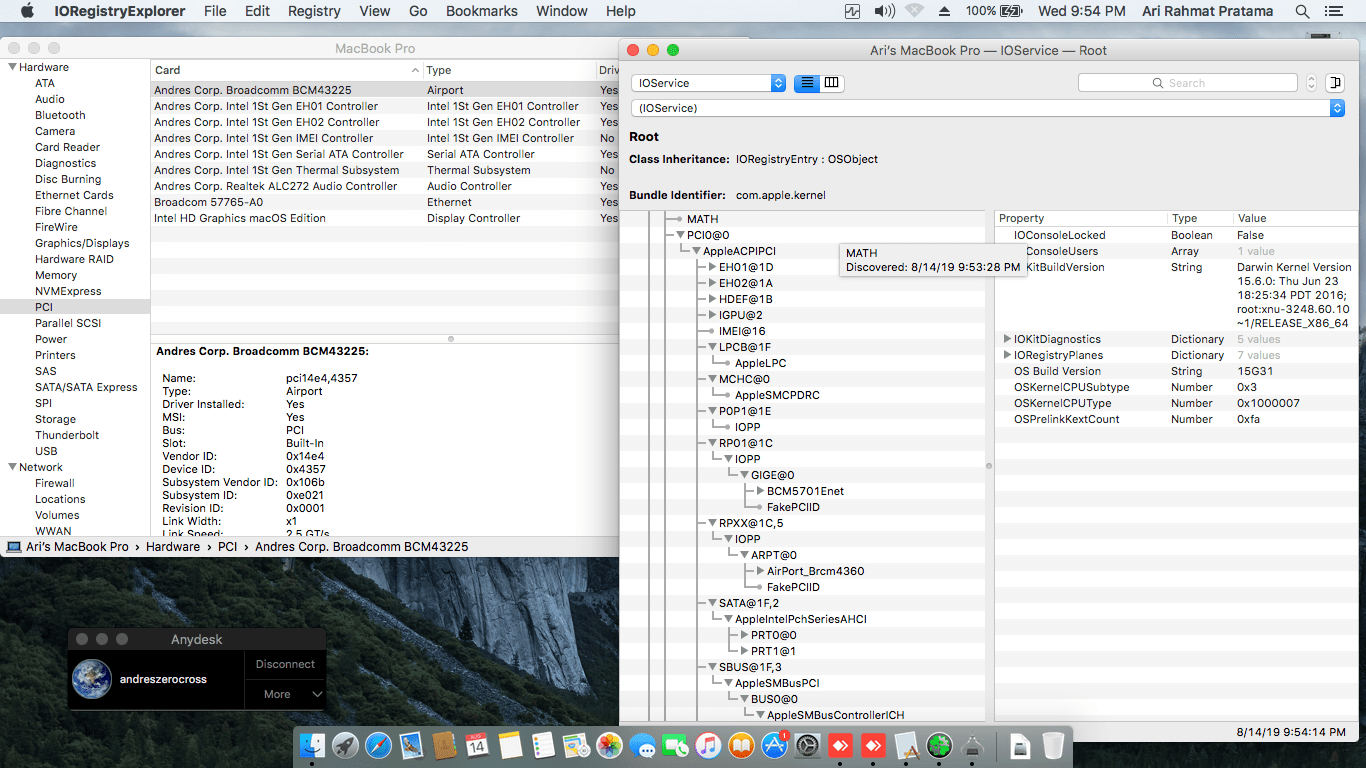Open the Window menu
The width and height of the screenshot is (1366, 768).
pos(562,11)
